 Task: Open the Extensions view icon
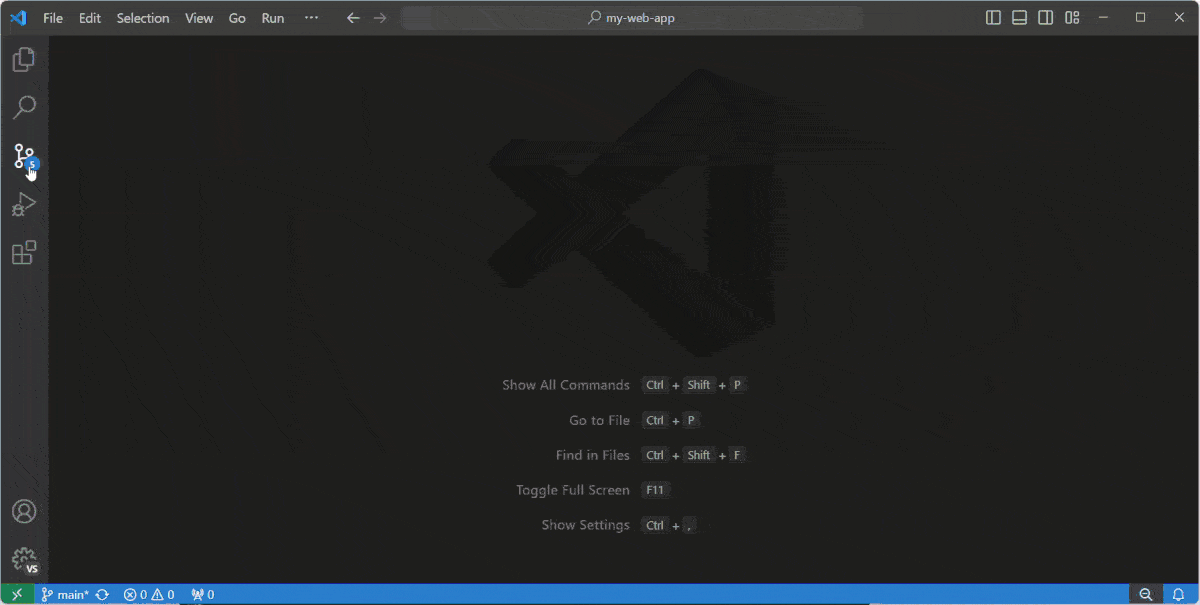click(24, 253)
